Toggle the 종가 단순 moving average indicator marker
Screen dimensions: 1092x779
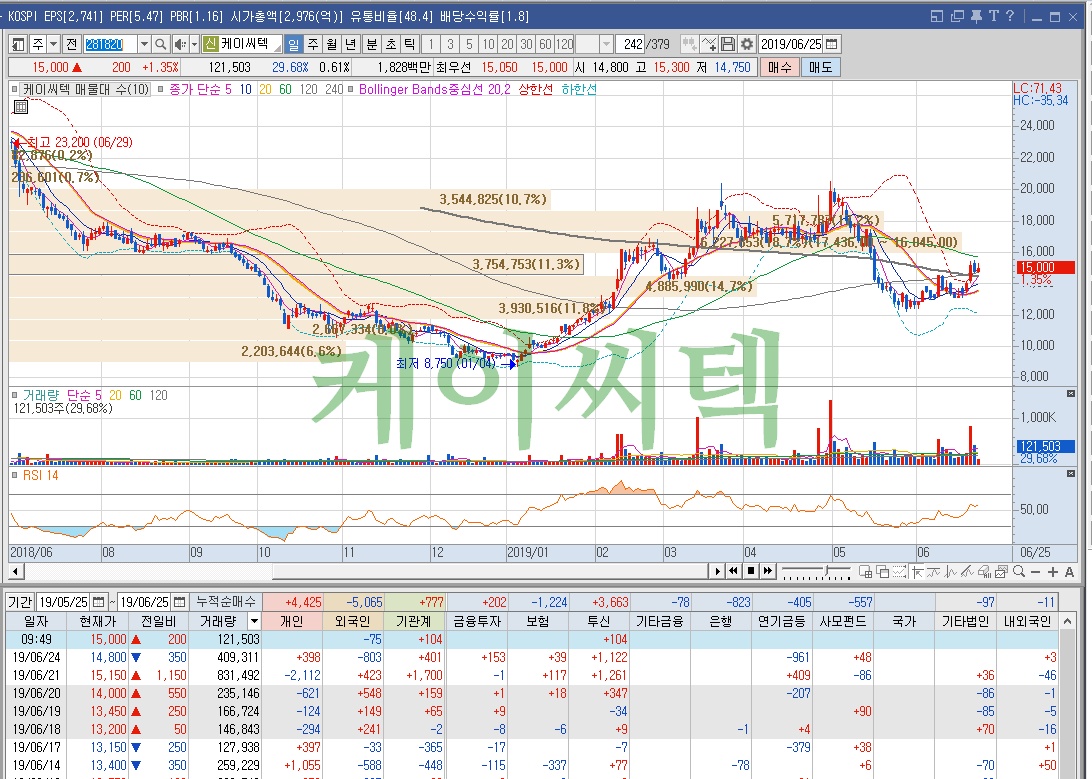(x=161, y=89)
